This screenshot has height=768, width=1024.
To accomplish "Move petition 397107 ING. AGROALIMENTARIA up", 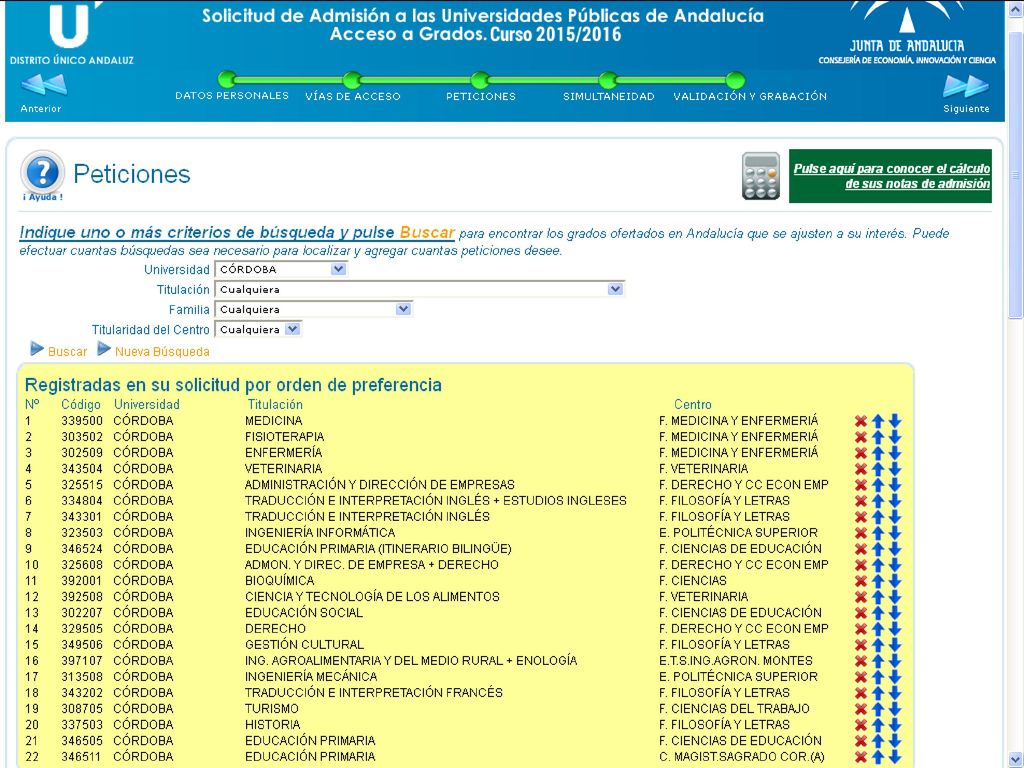I will pyautogui.click(x=878, y=661).
